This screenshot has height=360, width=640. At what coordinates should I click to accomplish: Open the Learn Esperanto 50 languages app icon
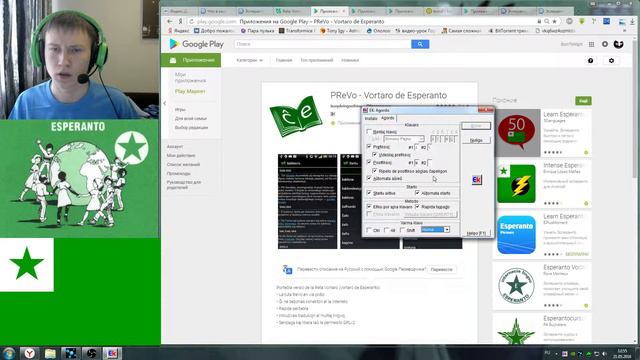click(x=516, y=131)
